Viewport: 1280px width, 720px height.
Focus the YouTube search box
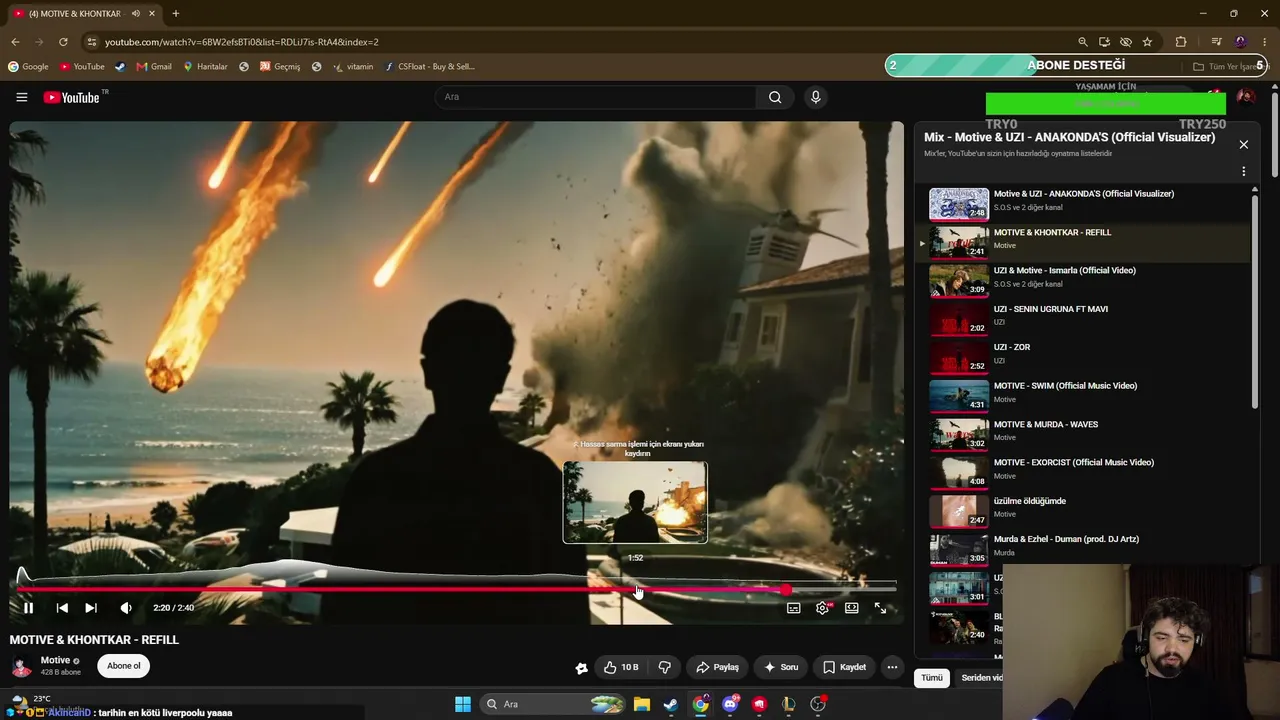click(595, 97)
